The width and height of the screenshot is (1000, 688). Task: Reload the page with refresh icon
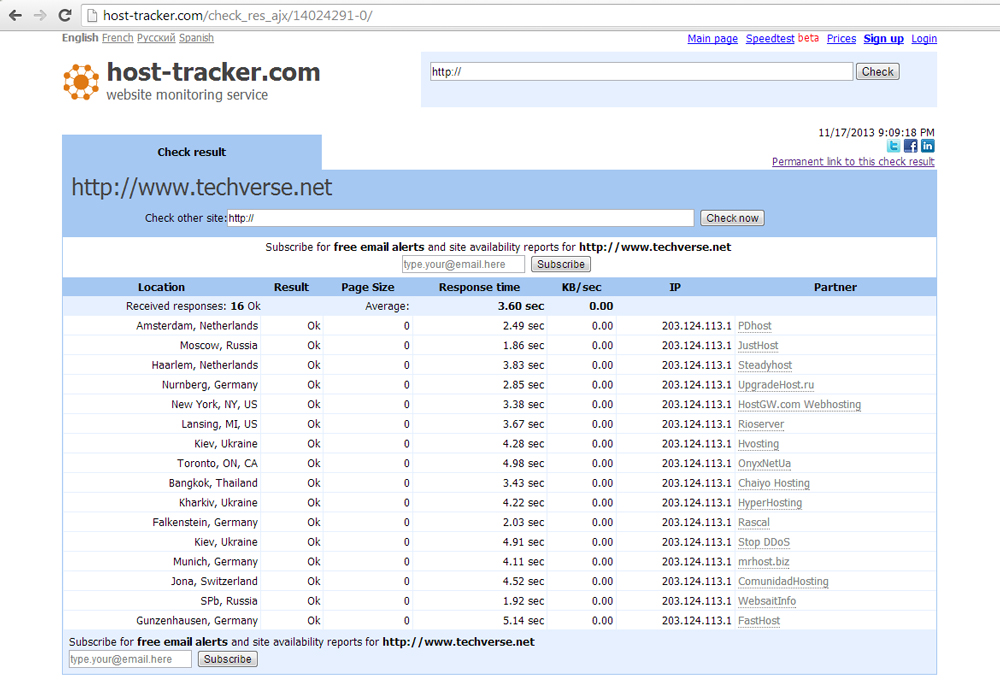pyautogui.click(x=64, y=15)
